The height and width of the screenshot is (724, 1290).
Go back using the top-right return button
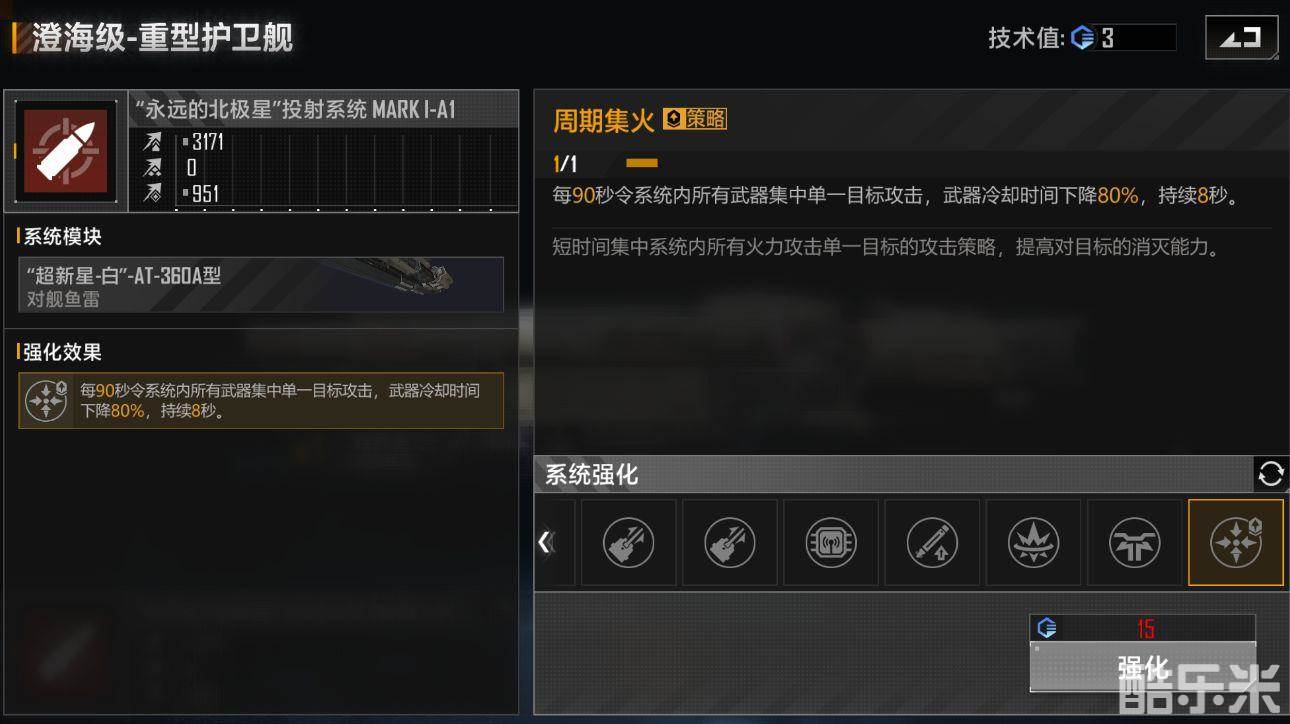coord(1241,38)
